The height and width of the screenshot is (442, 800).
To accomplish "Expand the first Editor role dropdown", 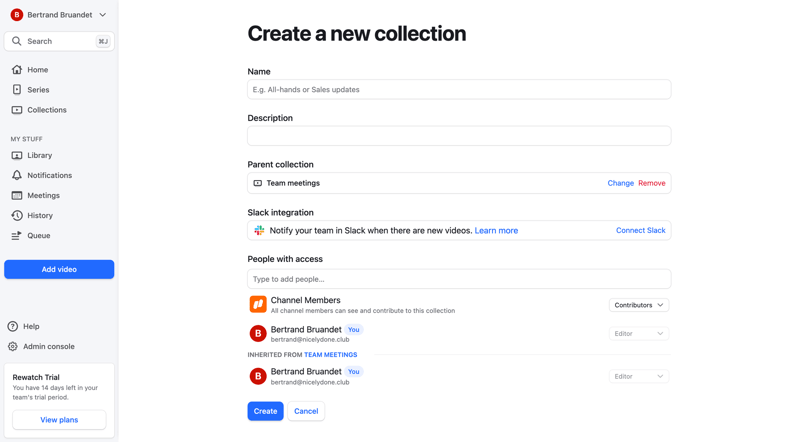I will coord(639,334).
